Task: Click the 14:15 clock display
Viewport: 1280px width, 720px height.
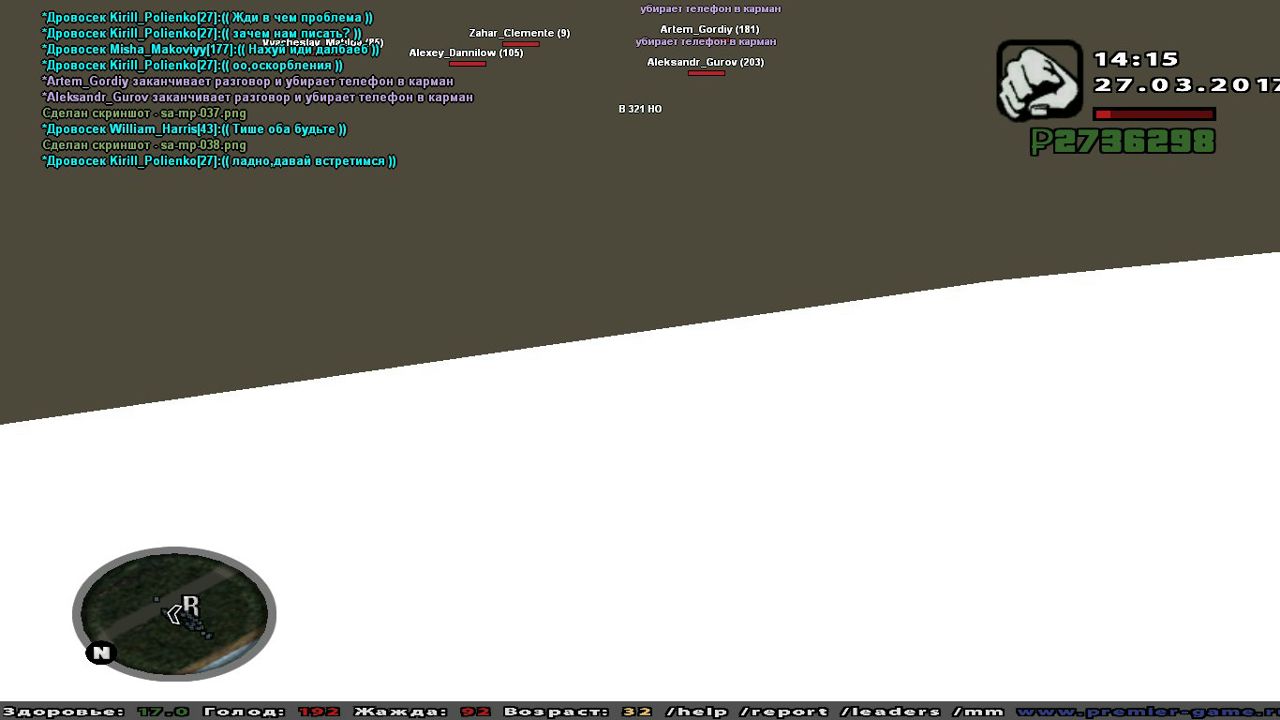Action: tap(1136, 60)
